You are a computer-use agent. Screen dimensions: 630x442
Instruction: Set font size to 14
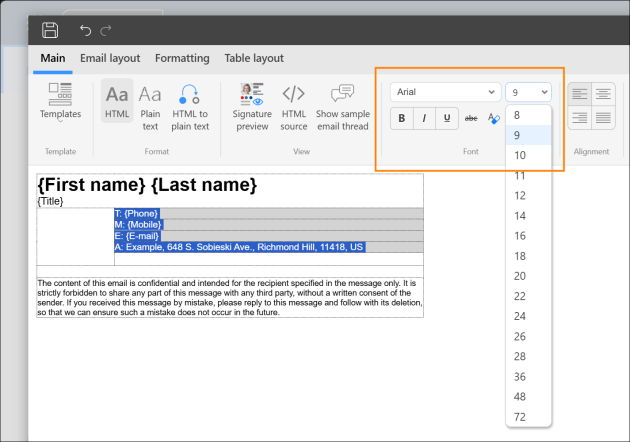(x=528, y=216)
